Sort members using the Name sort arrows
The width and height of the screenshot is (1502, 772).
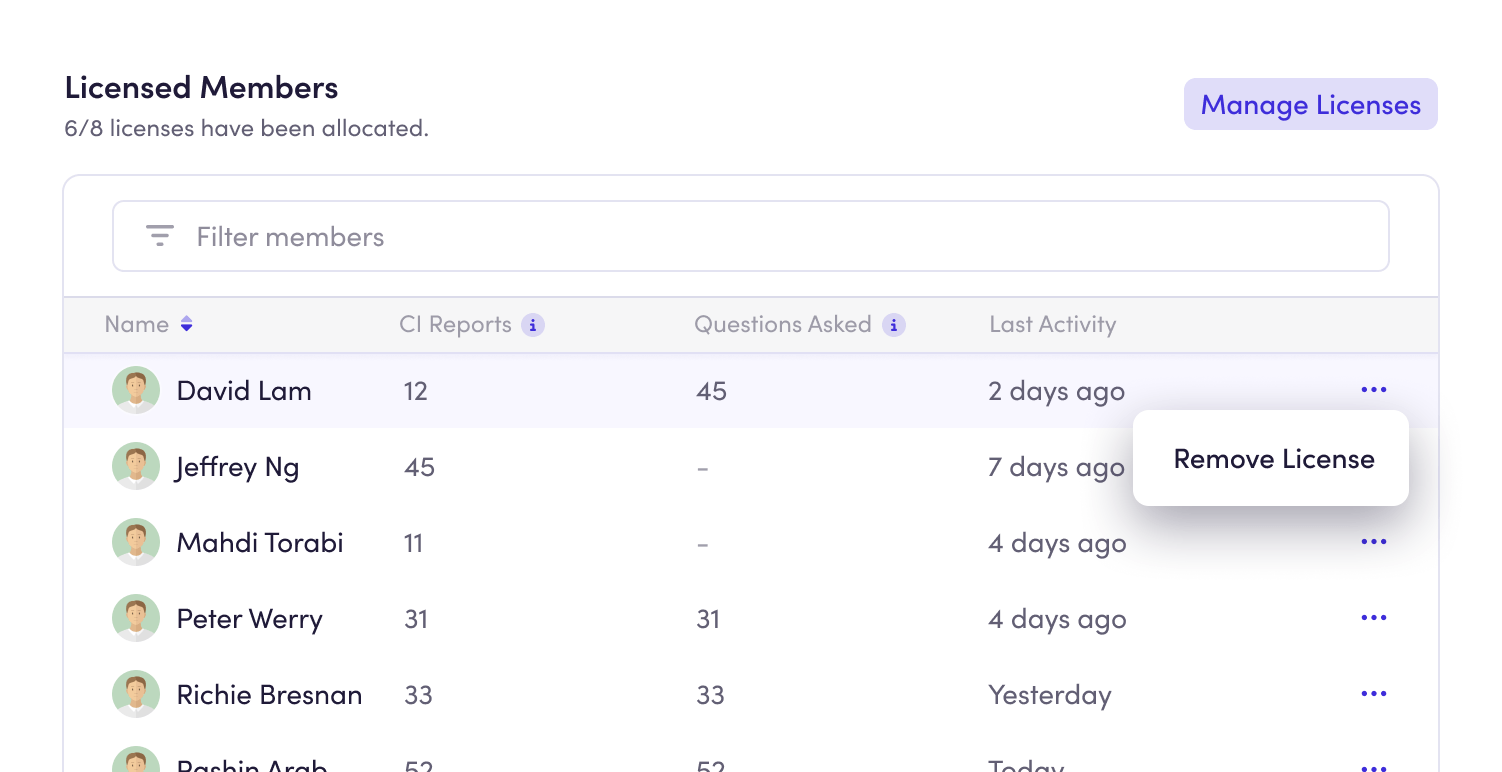(x=186, y=325)
